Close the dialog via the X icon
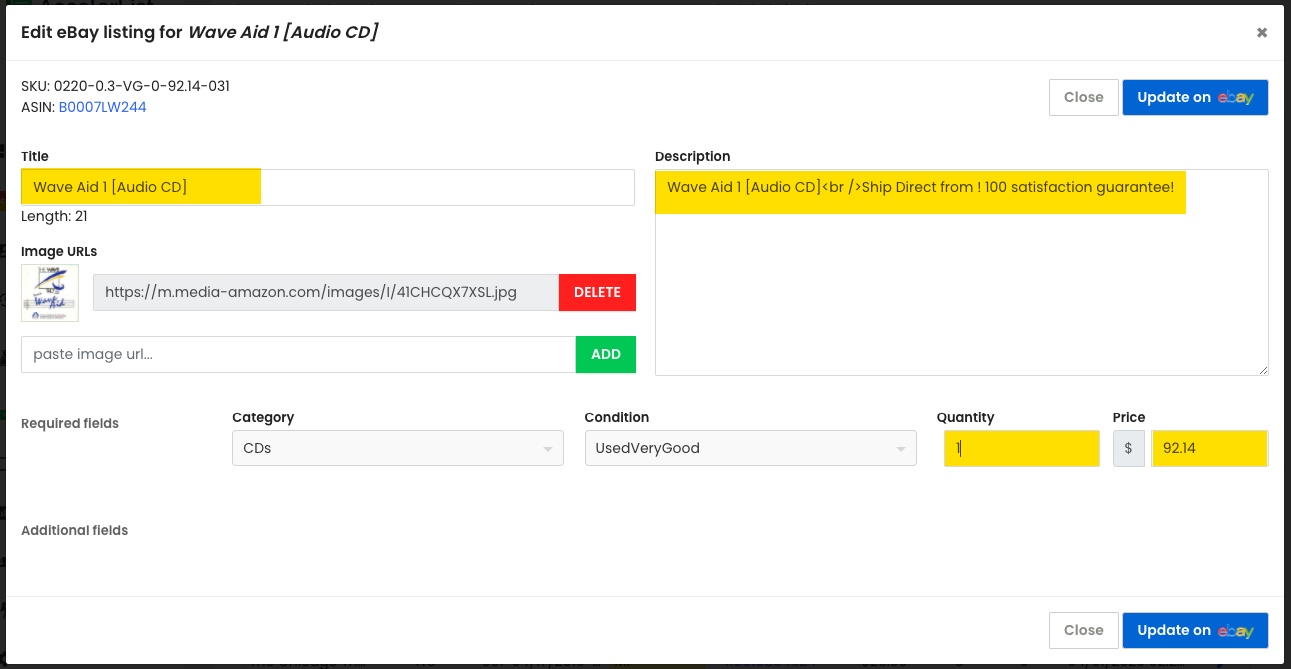1291x669 pixels. point(1261,32)
